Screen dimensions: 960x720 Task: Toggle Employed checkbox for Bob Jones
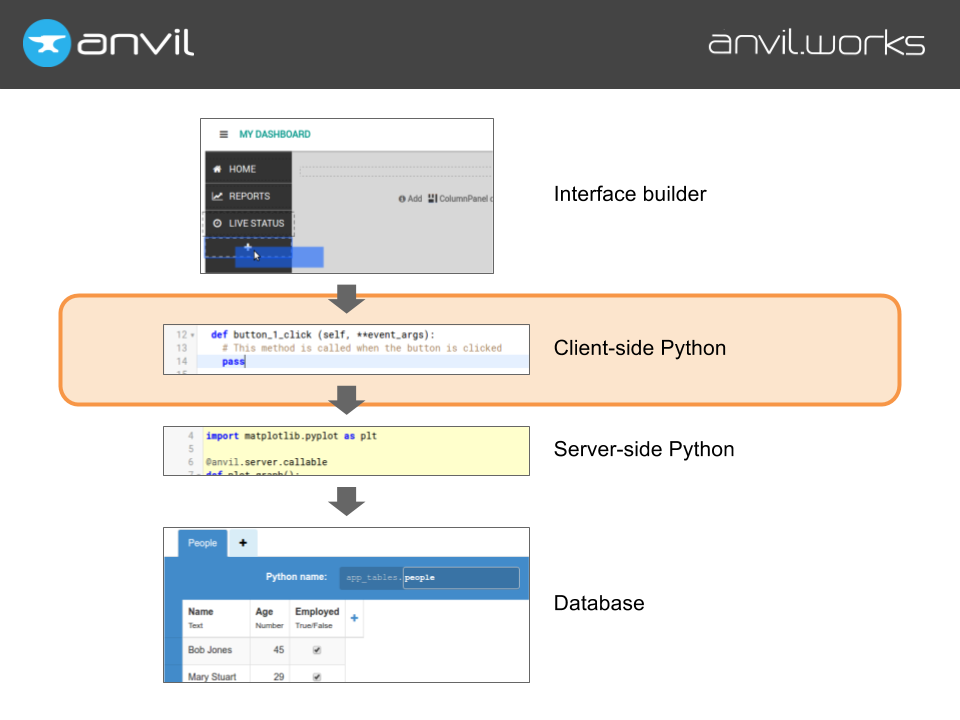click(x=317, y=650)
